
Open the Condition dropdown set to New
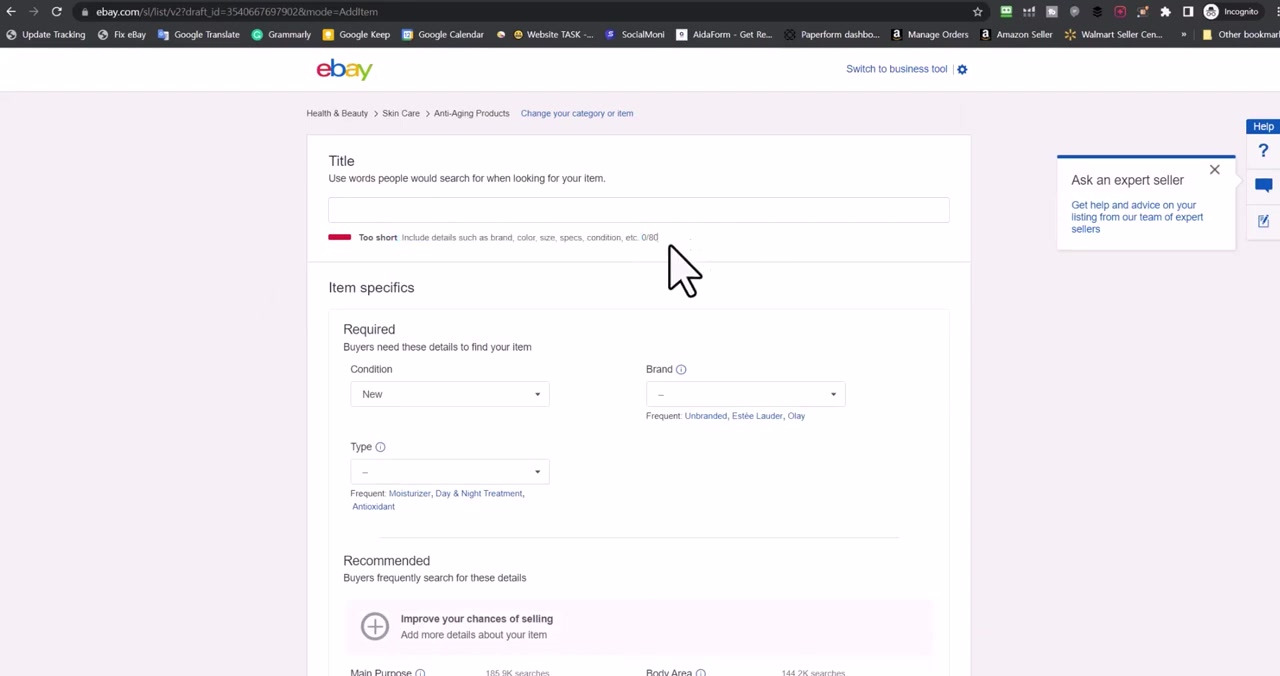[x=450, y=394]
